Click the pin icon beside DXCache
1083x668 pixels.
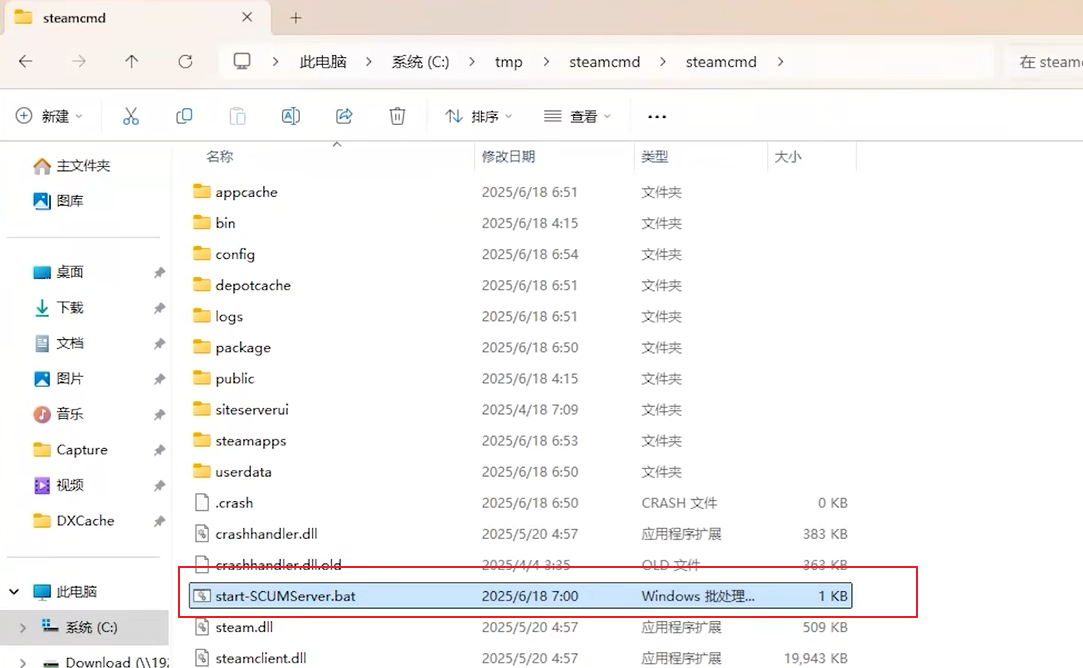[160, 521]
